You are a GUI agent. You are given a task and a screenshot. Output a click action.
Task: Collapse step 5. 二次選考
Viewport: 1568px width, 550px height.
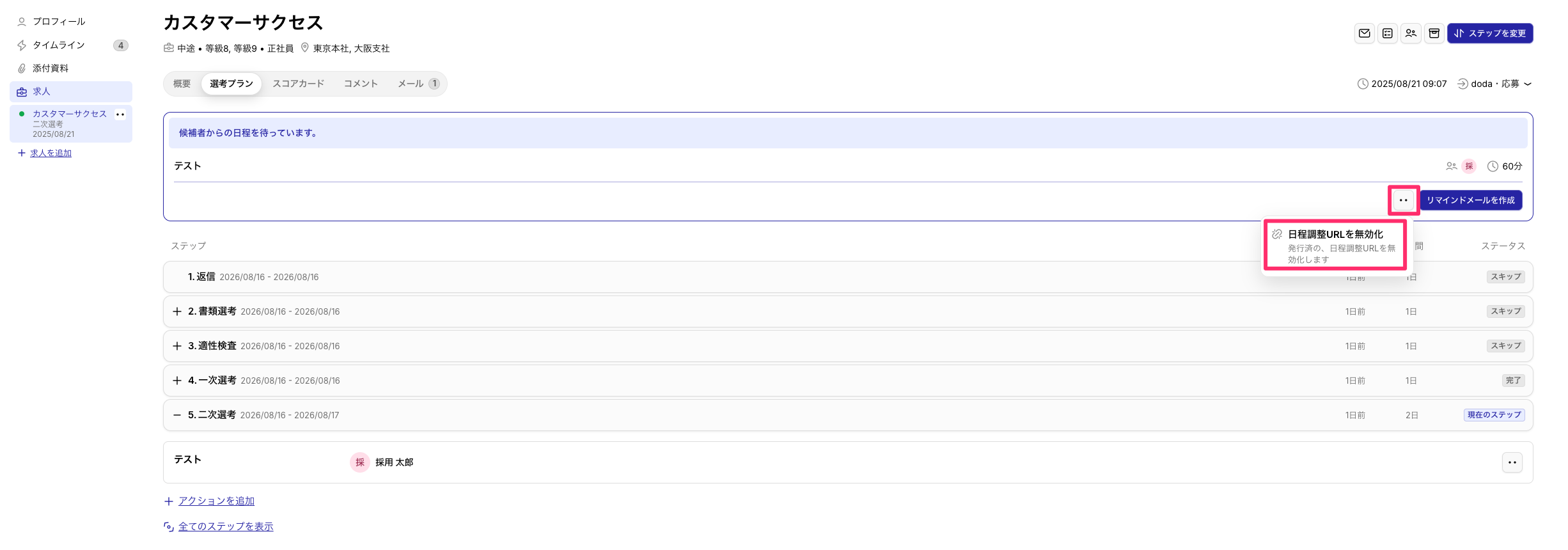(177, 415)
